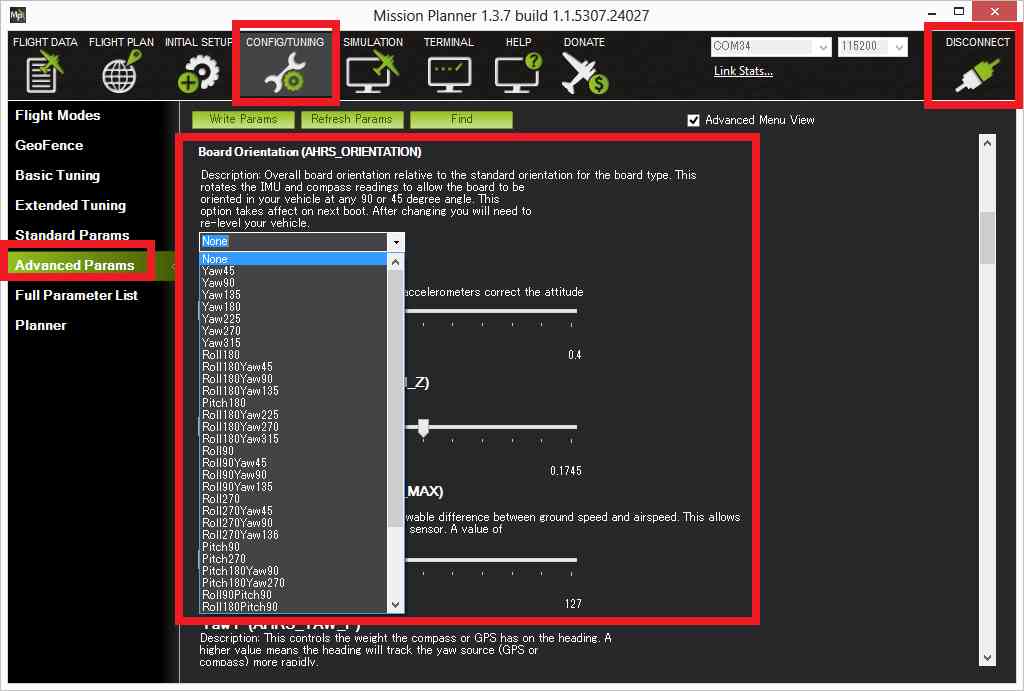1024x691 pixels.
Task: Click the Refresh Params button
Action: click(x=351, y=119)
